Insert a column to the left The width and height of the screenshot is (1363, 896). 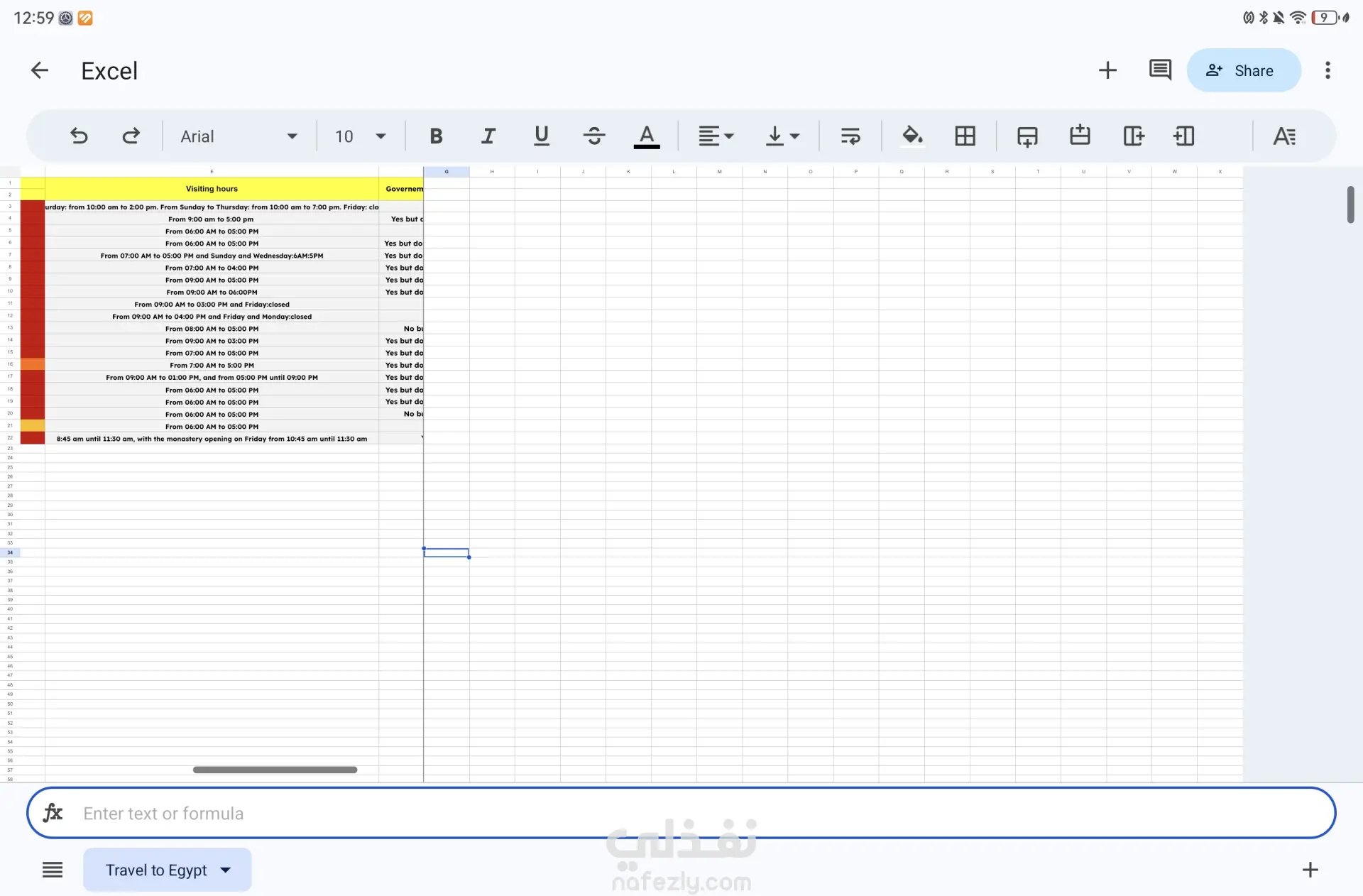[x=1184, y=136]
